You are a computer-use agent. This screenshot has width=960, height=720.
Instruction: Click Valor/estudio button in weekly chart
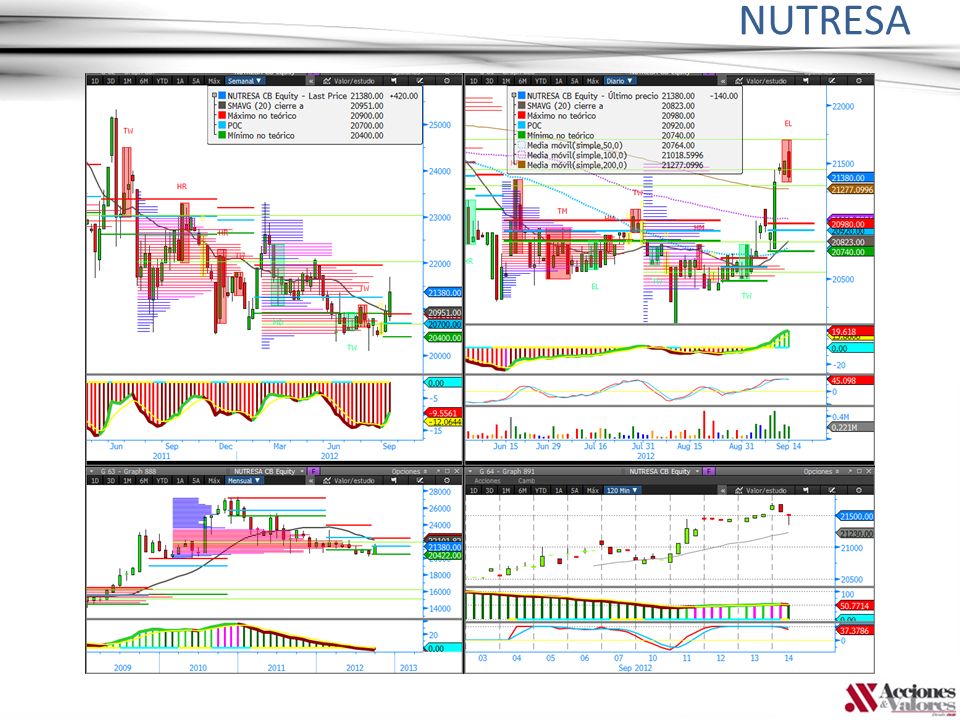point(348,81)
